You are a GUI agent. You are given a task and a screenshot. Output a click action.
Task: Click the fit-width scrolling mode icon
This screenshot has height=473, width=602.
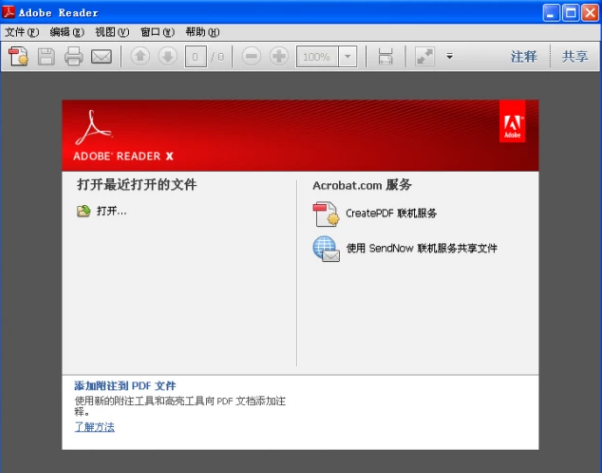tap(385, 56)
